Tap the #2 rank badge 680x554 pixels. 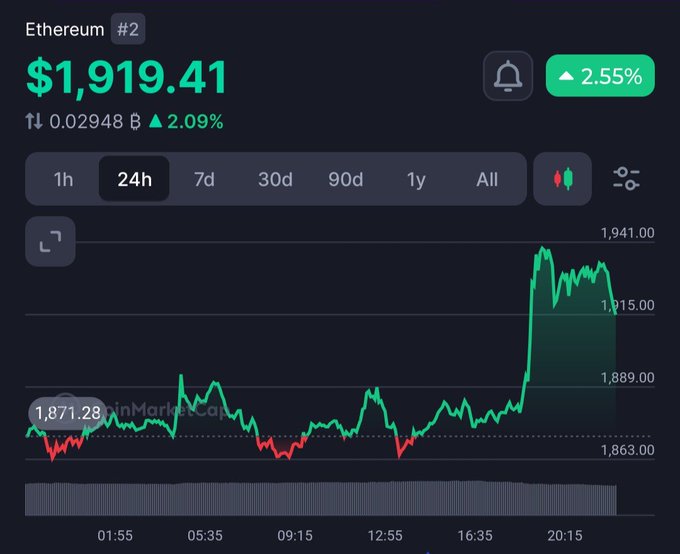coord(128,29)
